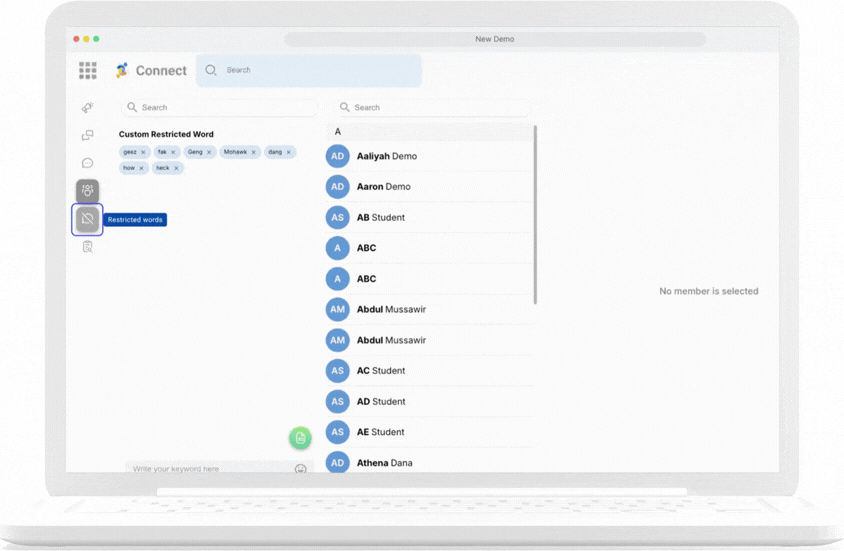This screenshot has height=551, width=844.
Task: Click the announcements megaphone sidebar icon
Action: pyautogui.click(x=88, y=108)
